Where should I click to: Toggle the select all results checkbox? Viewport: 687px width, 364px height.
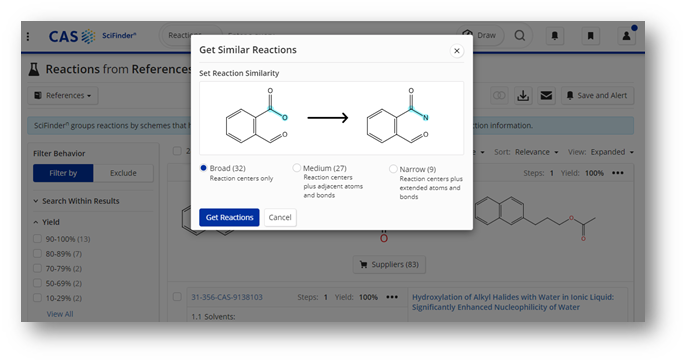click(x=177, y=151)
